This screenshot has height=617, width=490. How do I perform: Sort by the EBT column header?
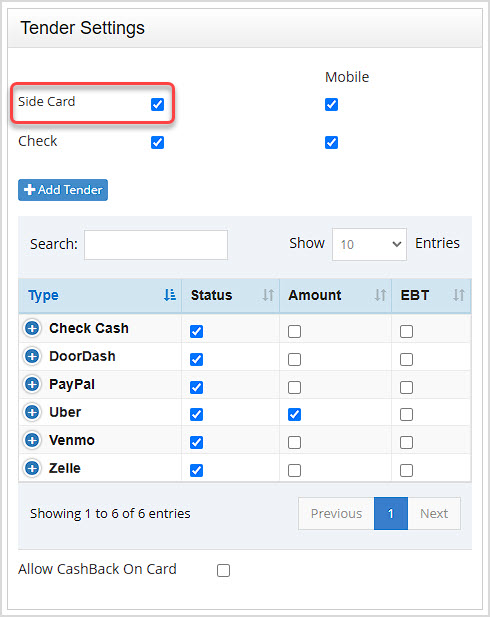click(431, 296)
